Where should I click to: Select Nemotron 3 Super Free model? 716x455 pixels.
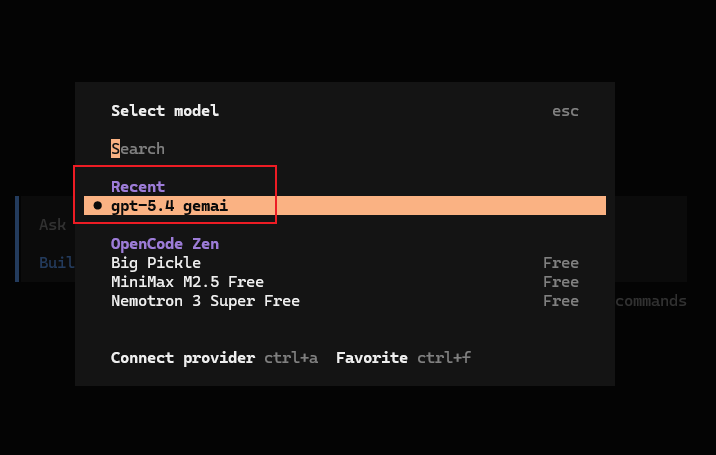[205, 301]
